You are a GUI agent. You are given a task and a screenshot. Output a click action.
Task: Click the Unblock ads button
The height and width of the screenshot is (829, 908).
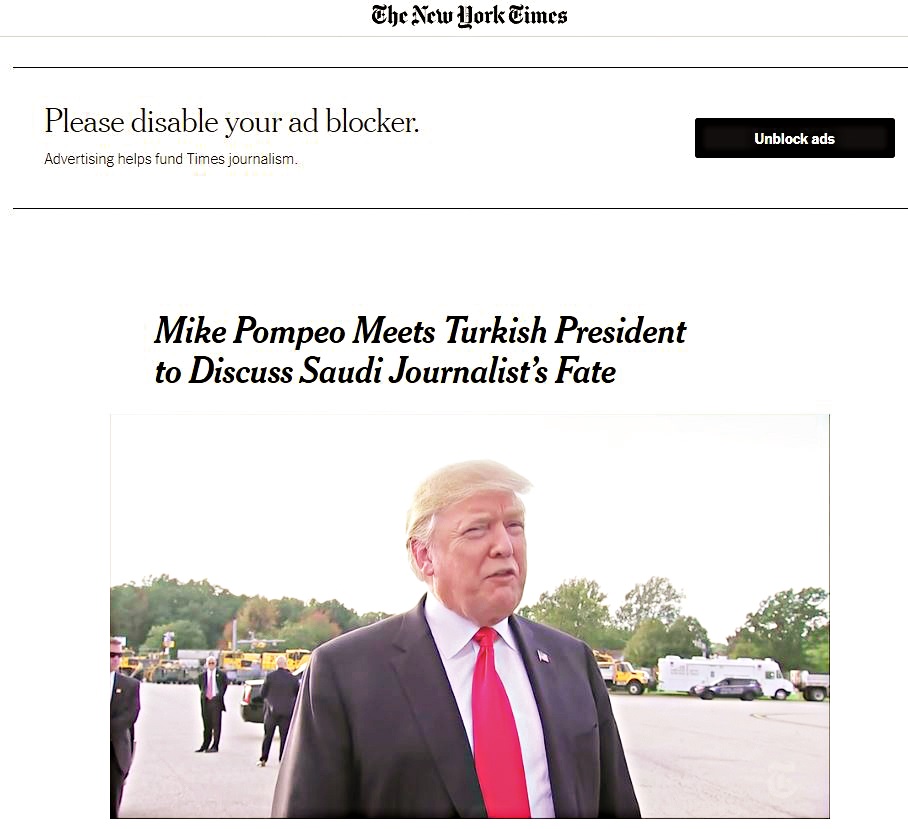point(794,138)
